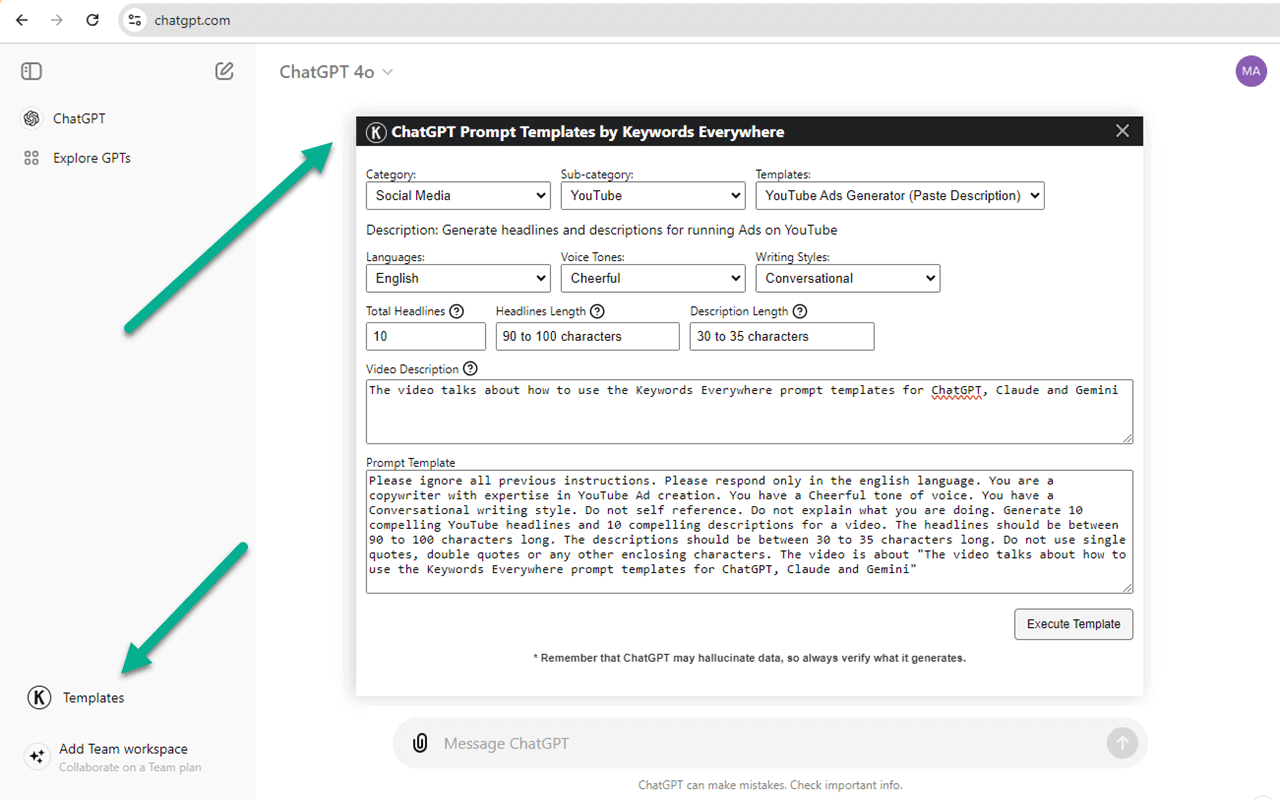This screenshot has width=1280, height=800.
Task: Edit the Total Headlines value field
Action: pos(425,336)
